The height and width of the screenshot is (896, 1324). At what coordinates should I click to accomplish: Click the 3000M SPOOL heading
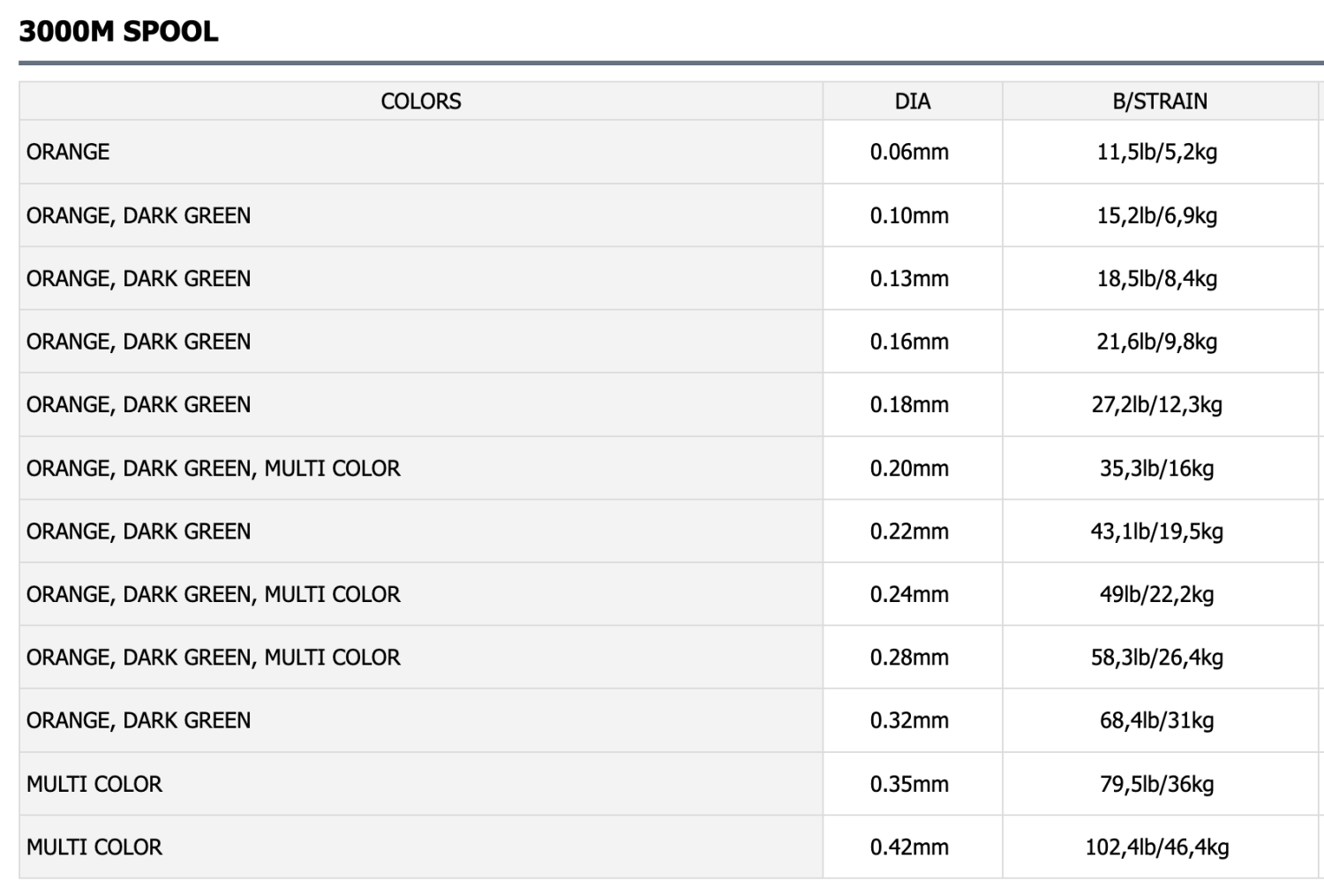click(x=118, y=32)
